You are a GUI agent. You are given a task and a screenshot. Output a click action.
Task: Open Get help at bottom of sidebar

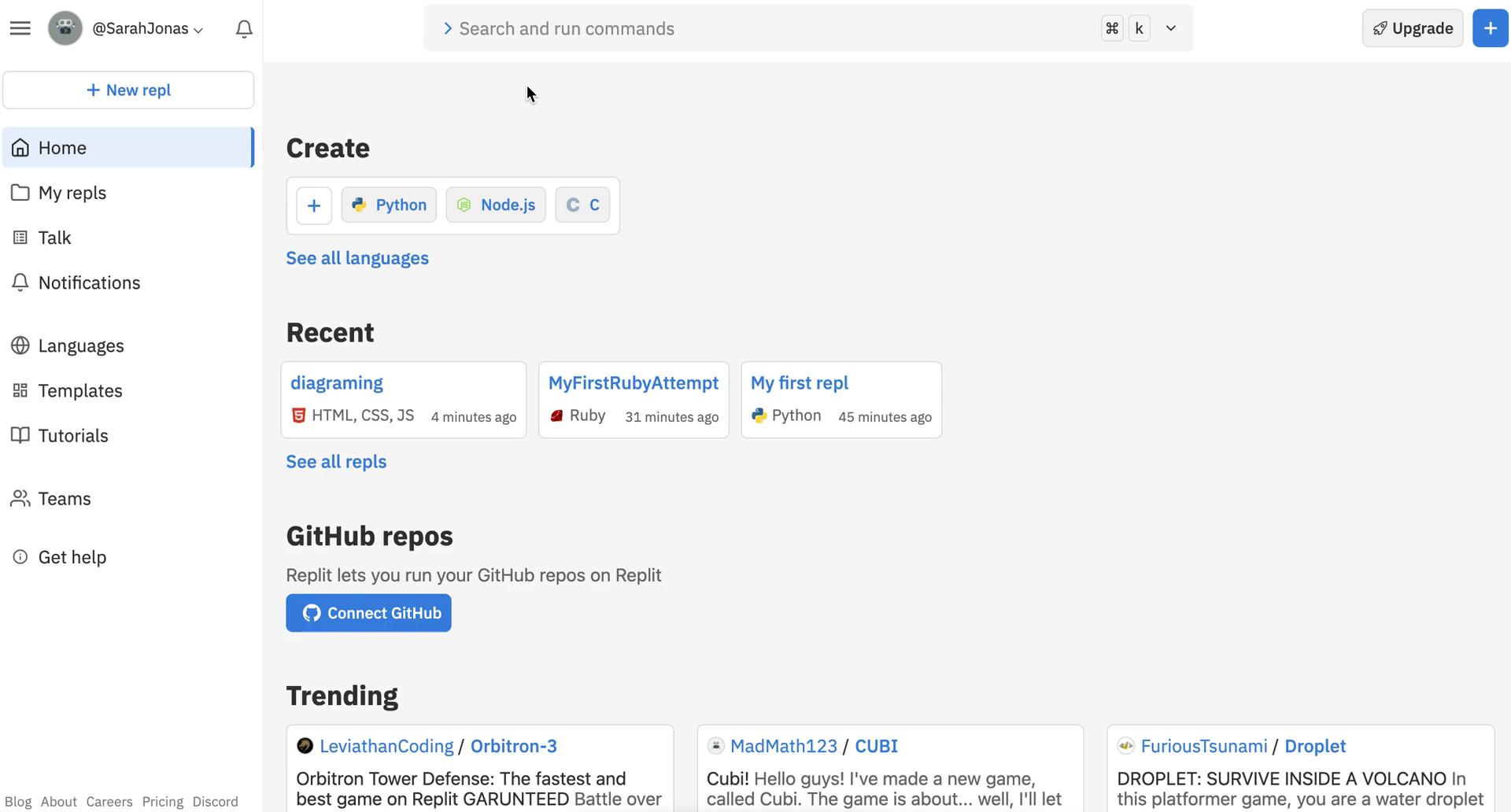point(72,556)
